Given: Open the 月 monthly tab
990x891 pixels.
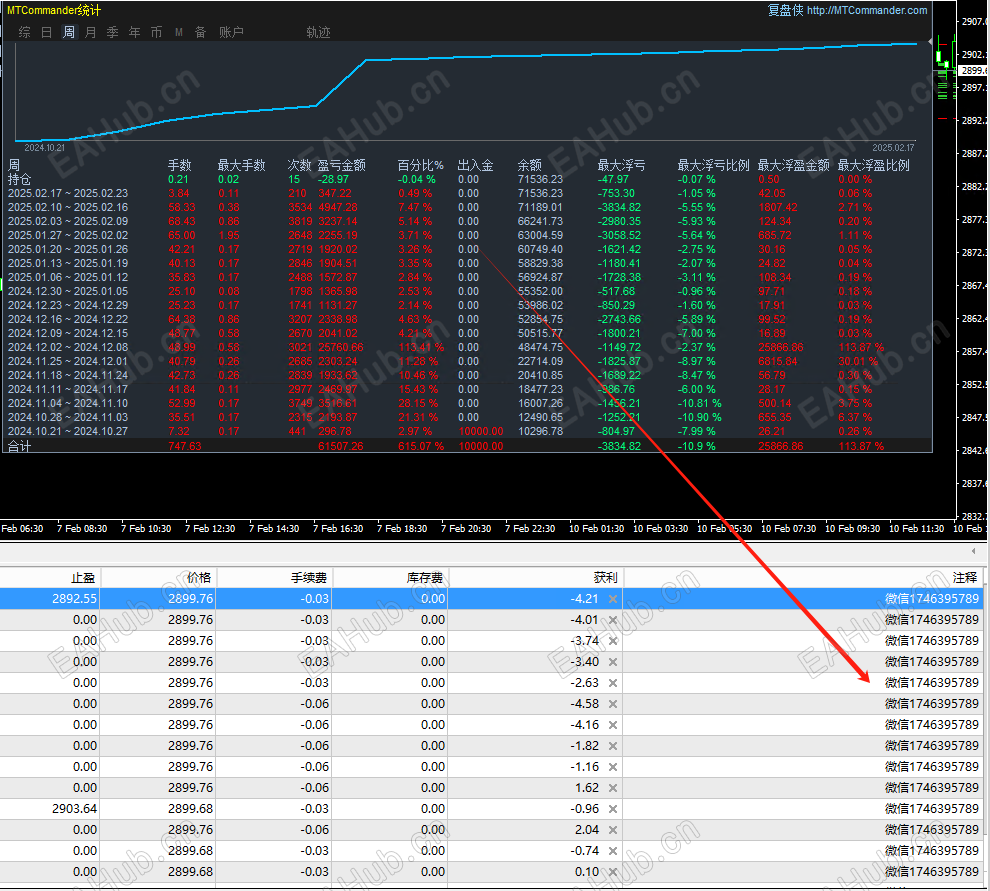Looking at the screenshot, I should pyautogui.click(x=91, y=32).
